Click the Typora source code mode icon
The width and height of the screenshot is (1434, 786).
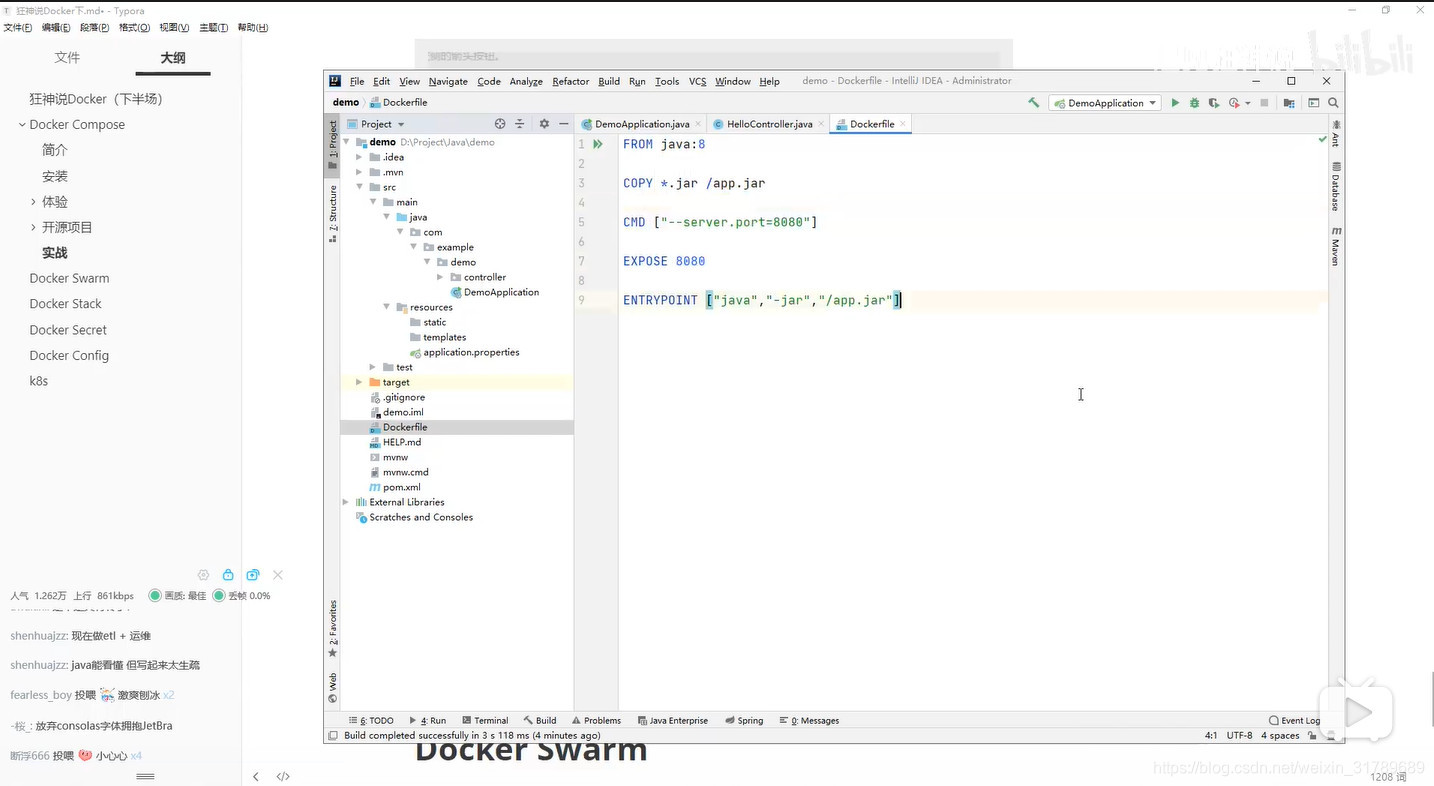click(283, 776)
